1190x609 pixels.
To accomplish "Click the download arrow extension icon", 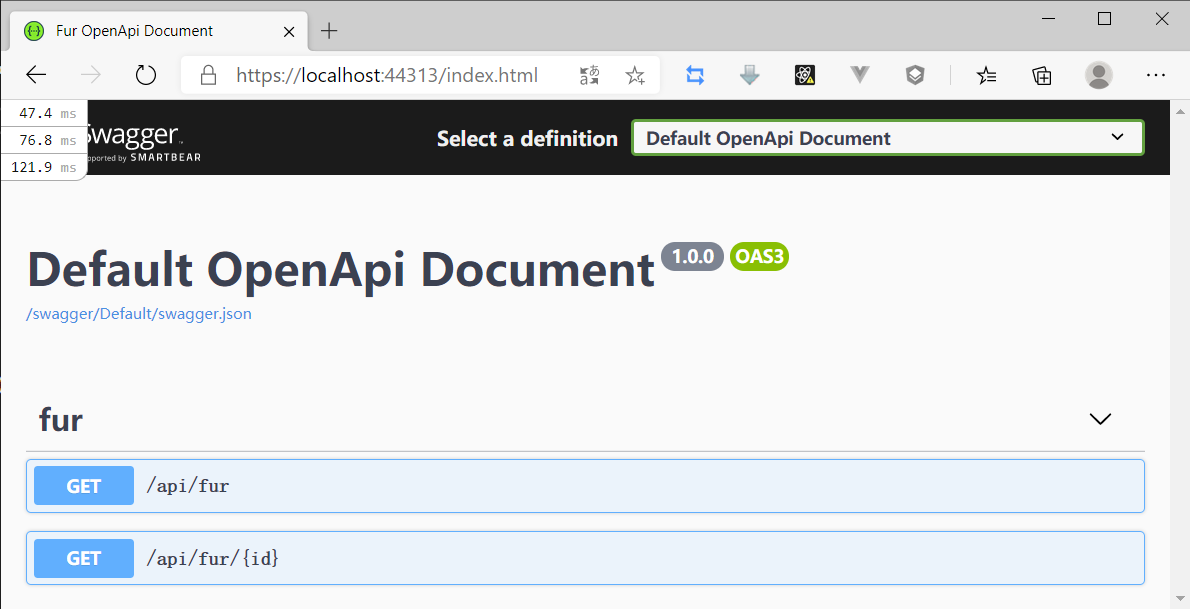I will pos(750,75).
